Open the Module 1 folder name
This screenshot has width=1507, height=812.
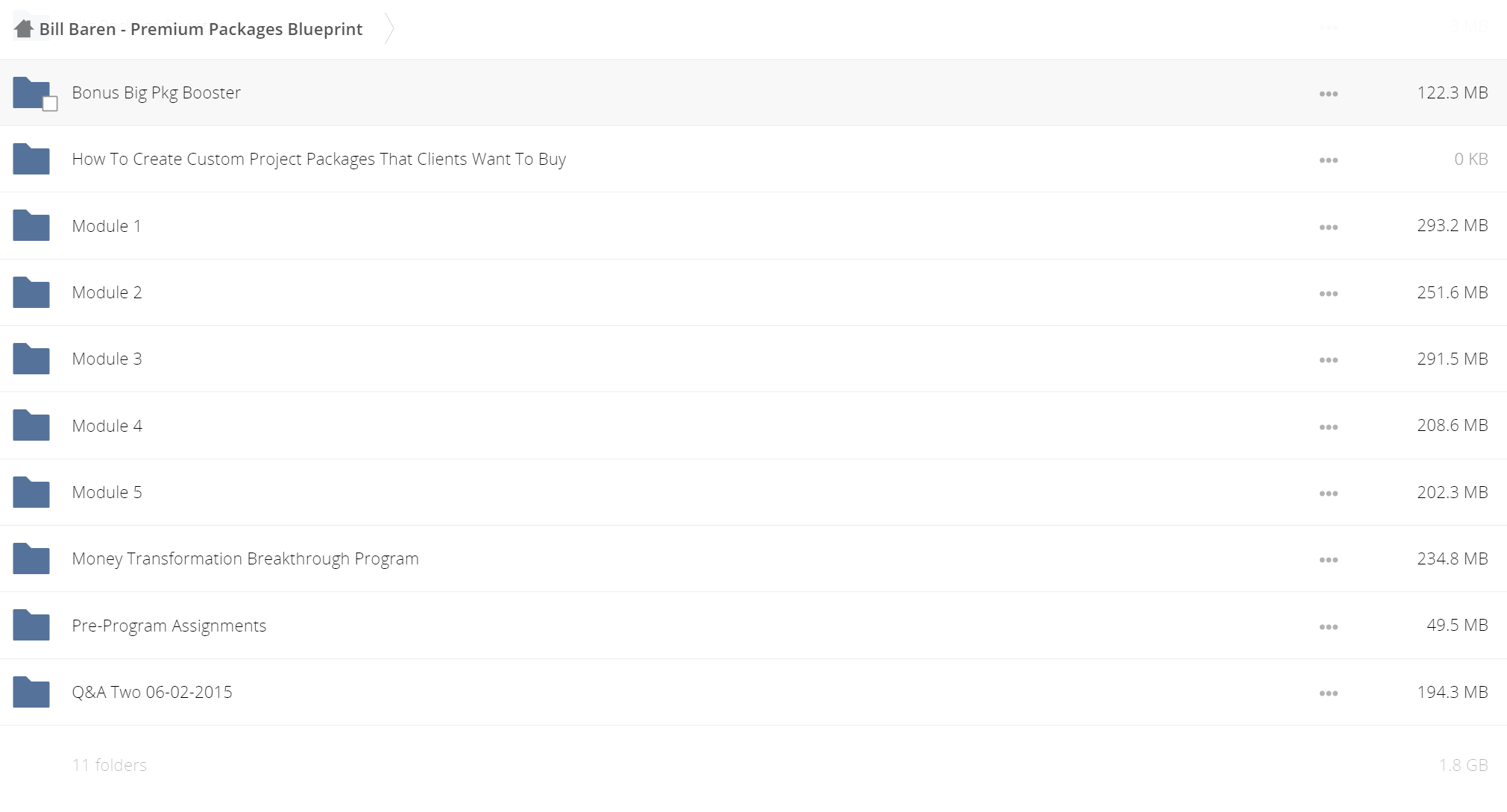pyautogui.click(x=107, y=226)
